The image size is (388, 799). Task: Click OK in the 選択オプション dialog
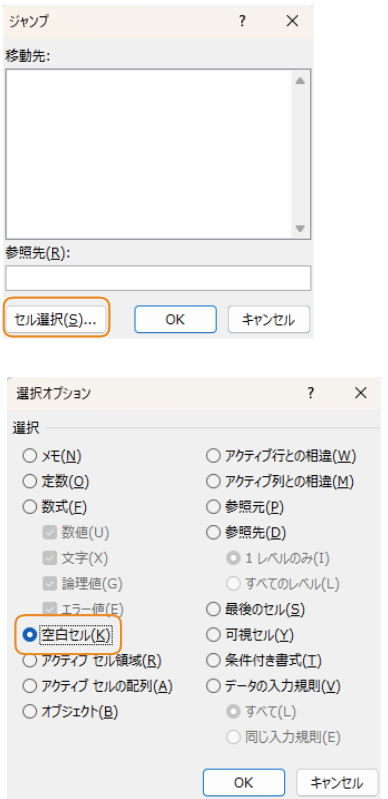point(244,782)
